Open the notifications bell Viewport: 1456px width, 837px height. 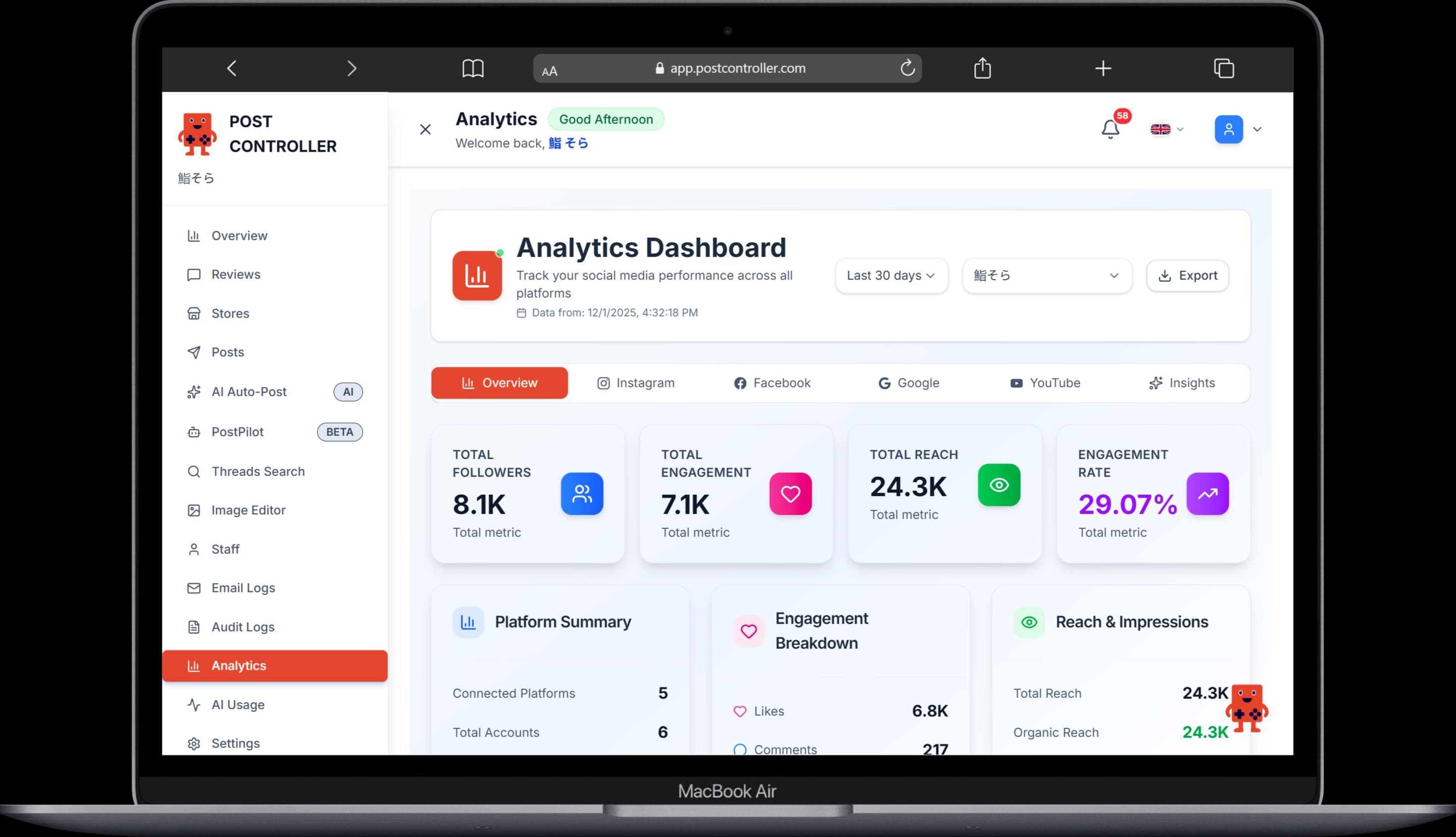[x=1109, y=129]
